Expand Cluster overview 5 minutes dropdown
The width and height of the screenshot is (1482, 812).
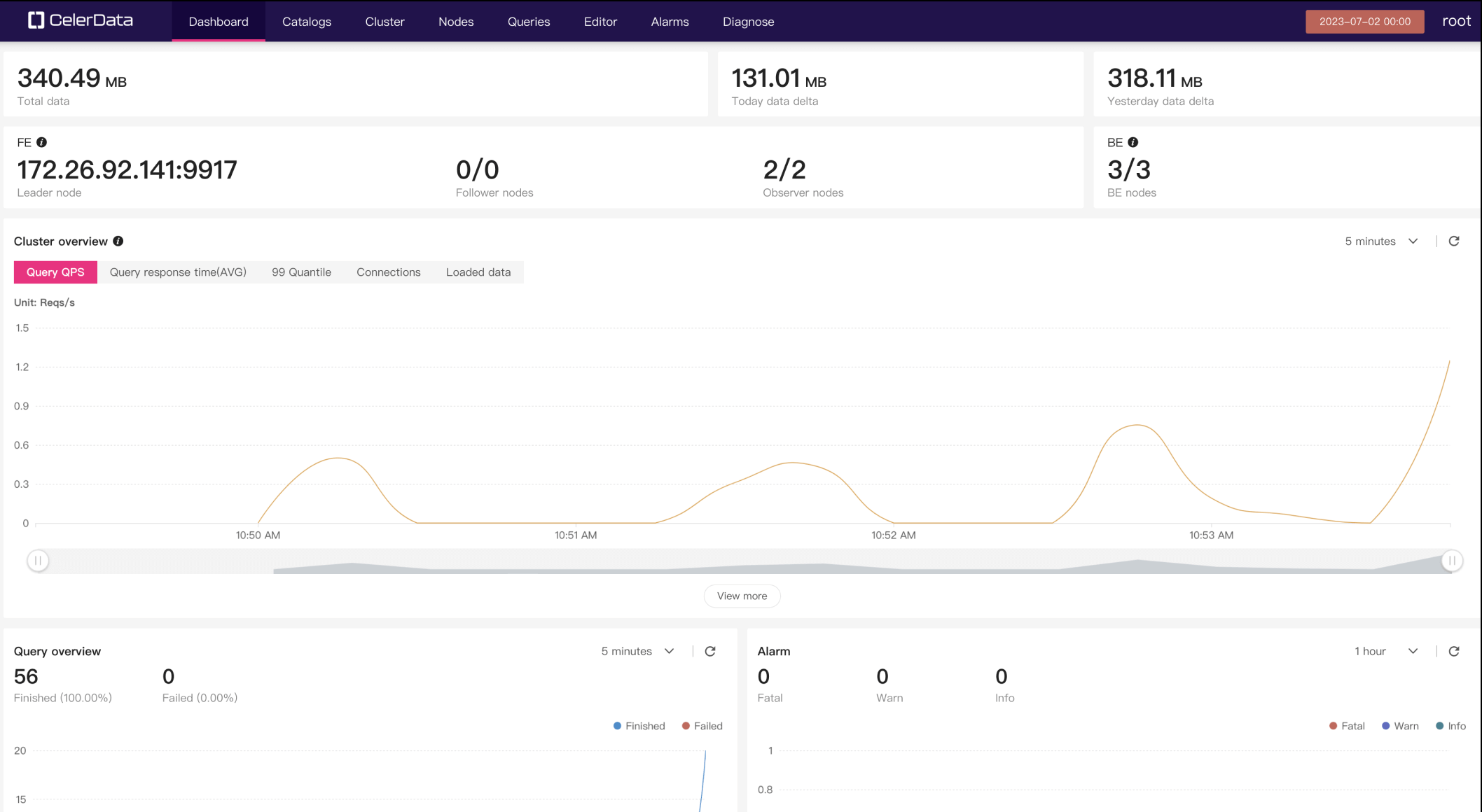[1381, 241]
